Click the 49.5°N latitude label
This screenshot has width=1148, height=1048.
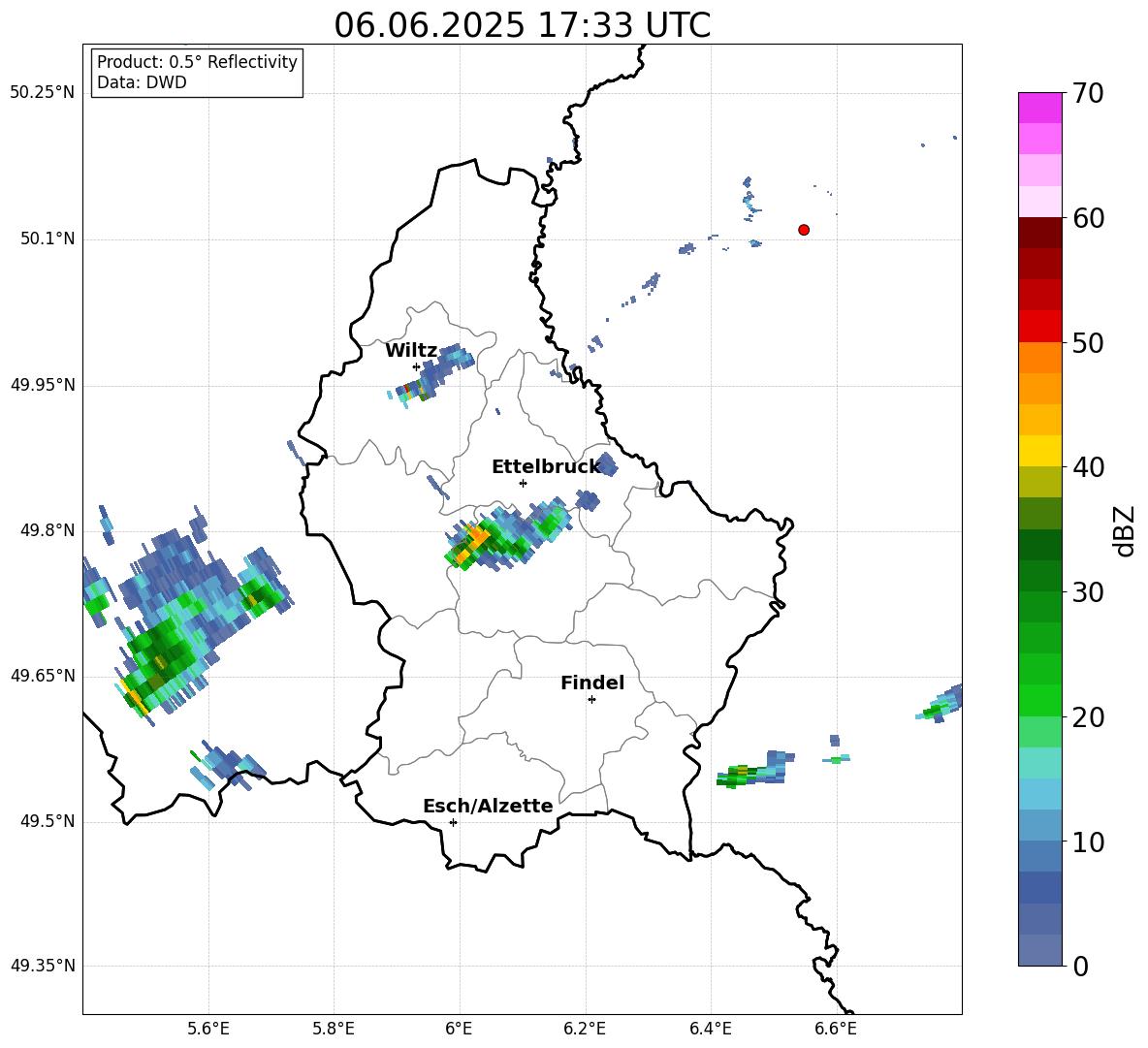48,821
